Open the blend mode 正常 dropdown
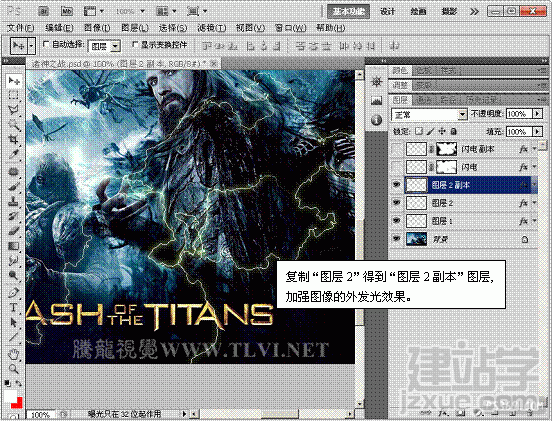This screenshot has width=552, height=421. pyautogui.click(x=429, y=114)
